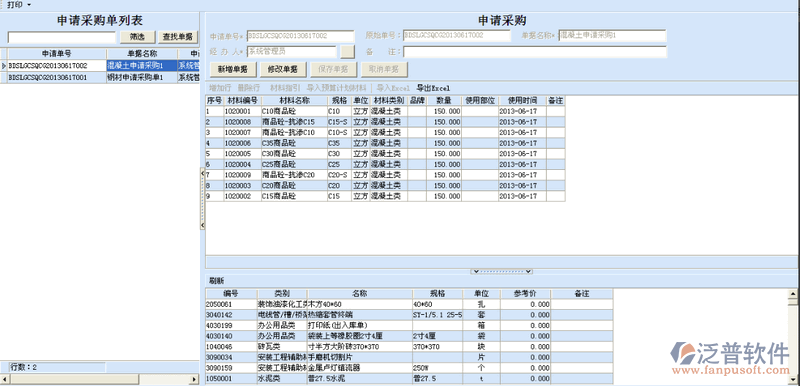The width and height of the screenshot is (800, 386).
Task: Click the 修改单据 button
Action: (283, 69)
